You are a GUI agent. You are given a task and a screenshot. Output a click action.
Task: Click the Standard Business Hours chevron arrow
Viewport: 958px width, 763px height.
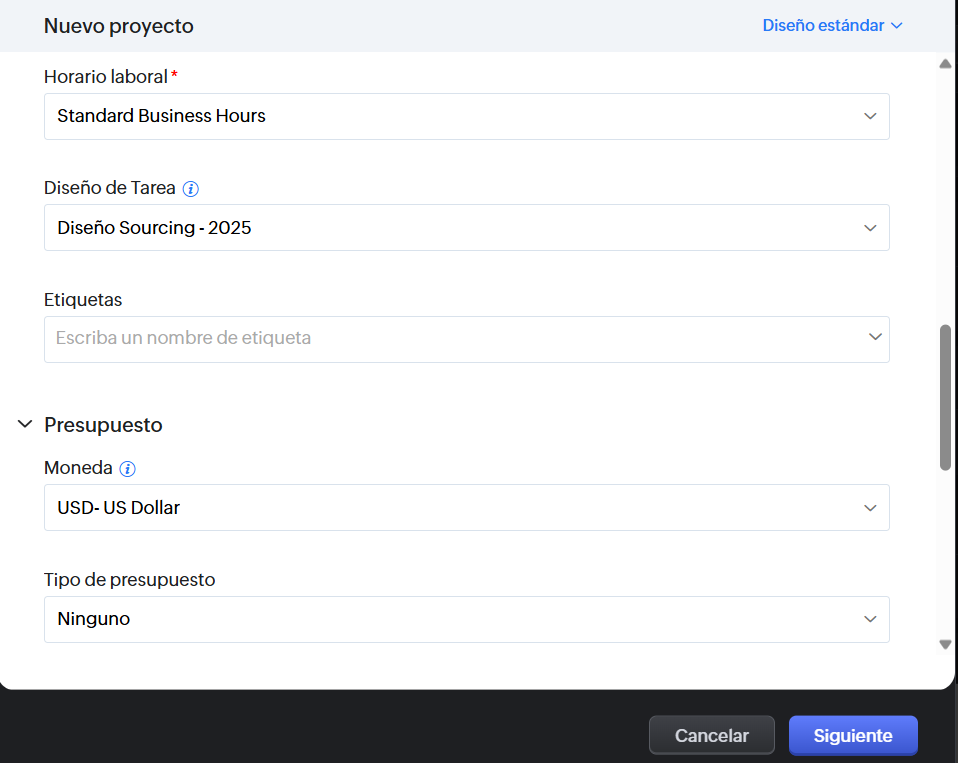click(870, 116)
